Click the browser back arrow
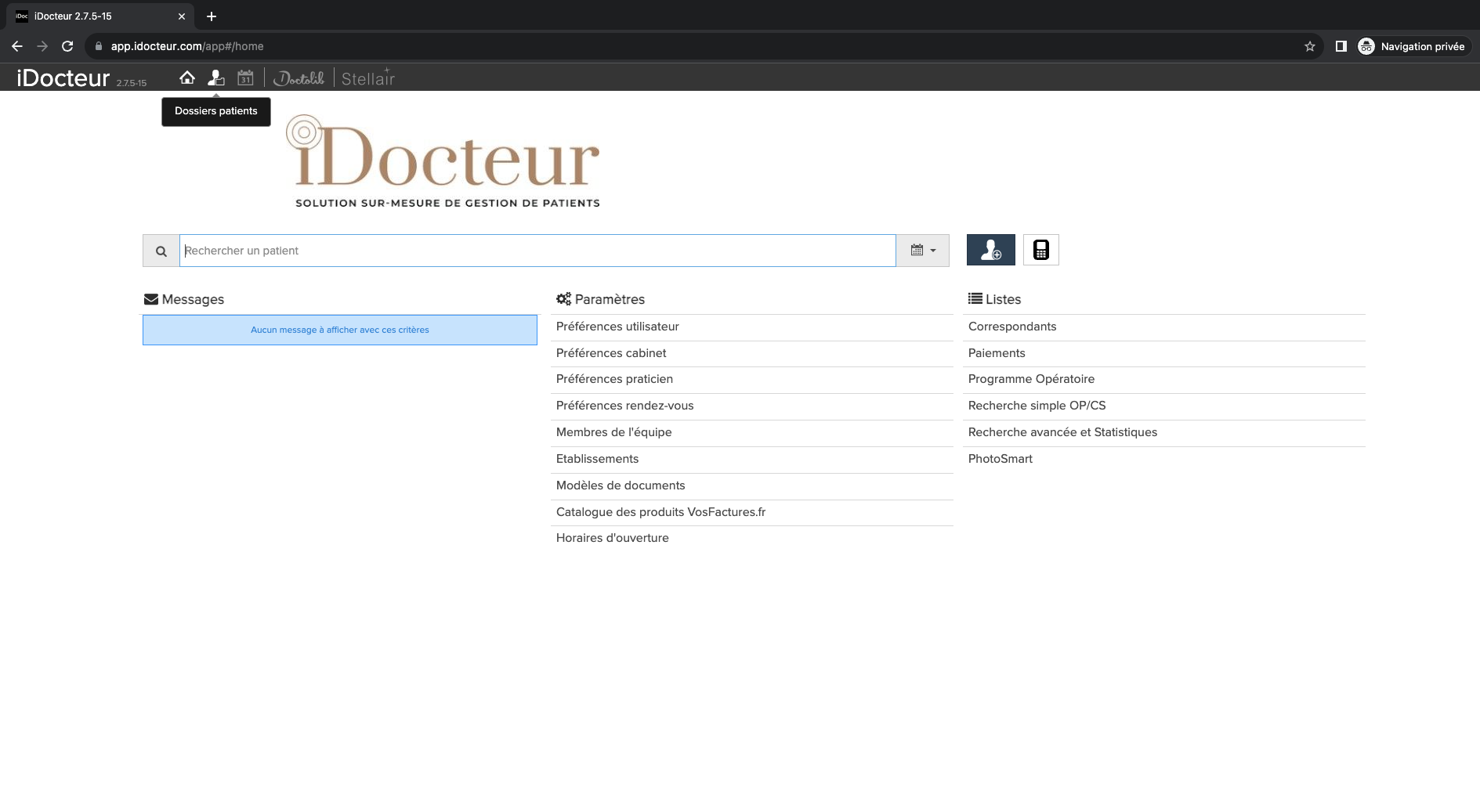Screen dimensions: 1480x812 pyautogui.click(x=17, y=46)
